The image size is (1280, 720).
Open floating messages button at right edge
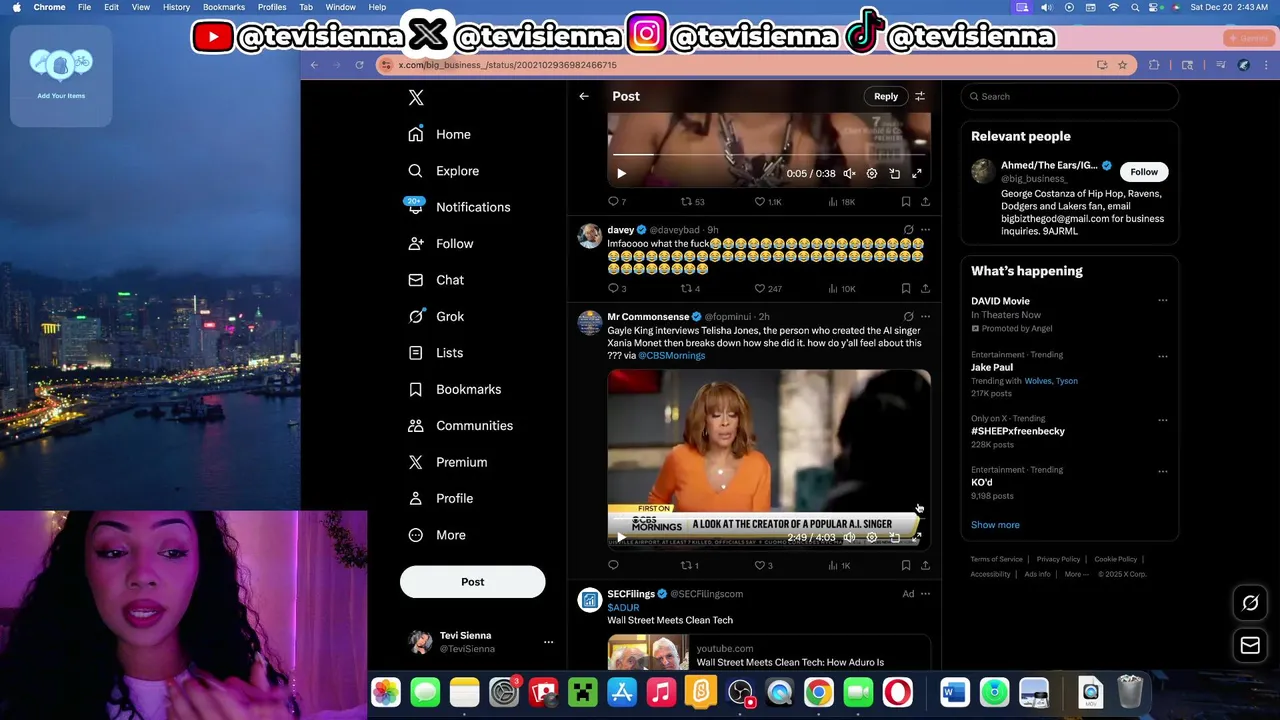1250,646
